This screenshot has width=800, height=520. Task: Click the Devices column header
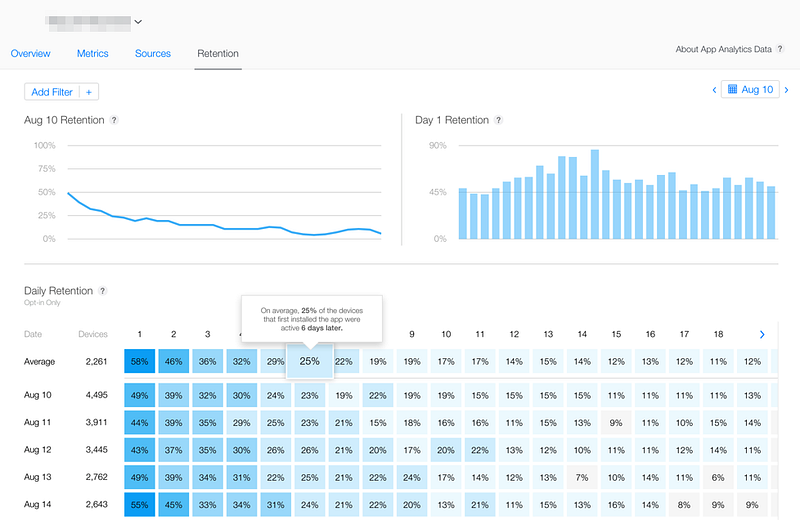pyautogui.click(x=93, y=334)
